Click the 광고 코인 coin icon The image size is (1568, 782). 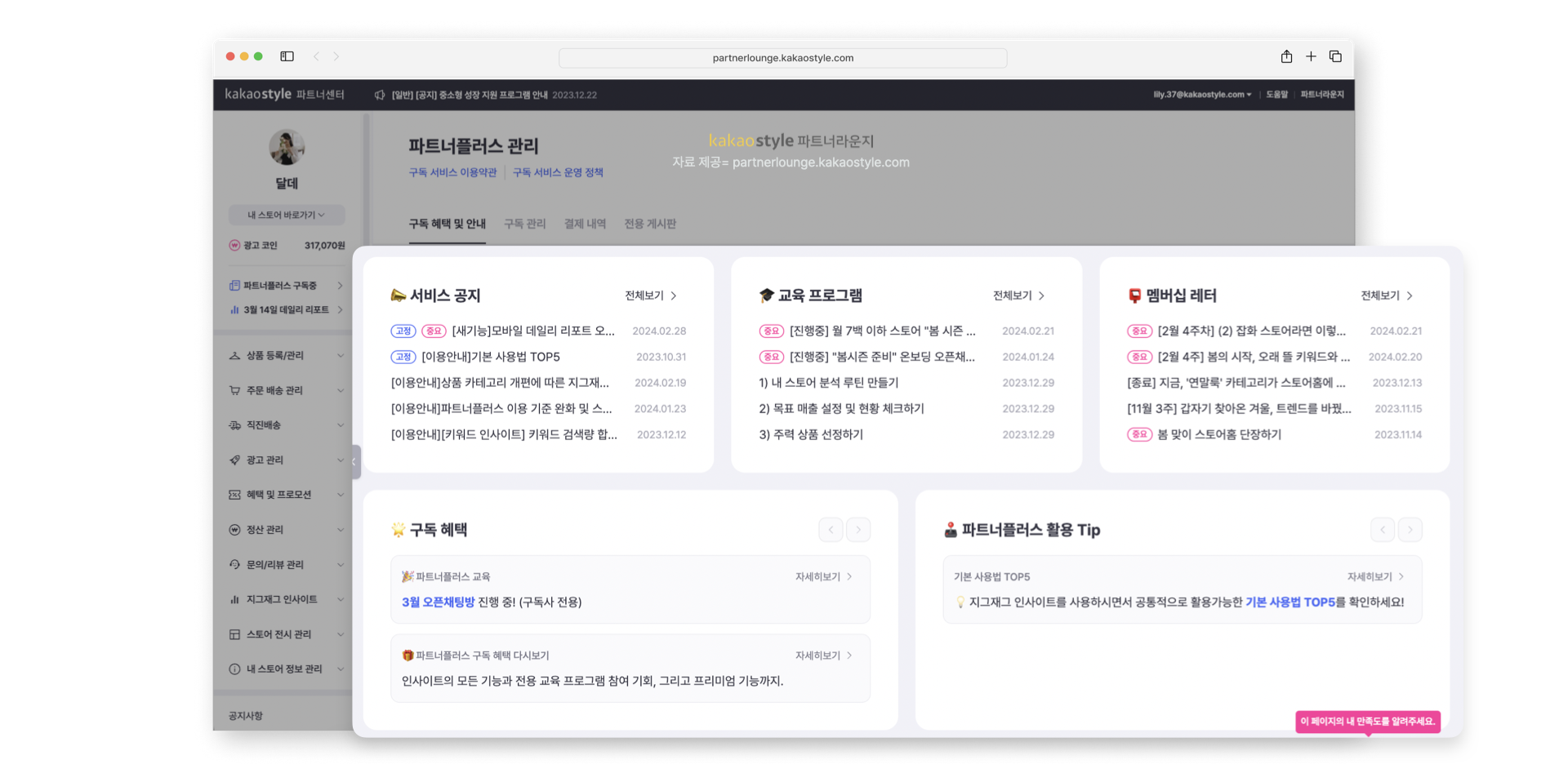click(x=234, y=245)
